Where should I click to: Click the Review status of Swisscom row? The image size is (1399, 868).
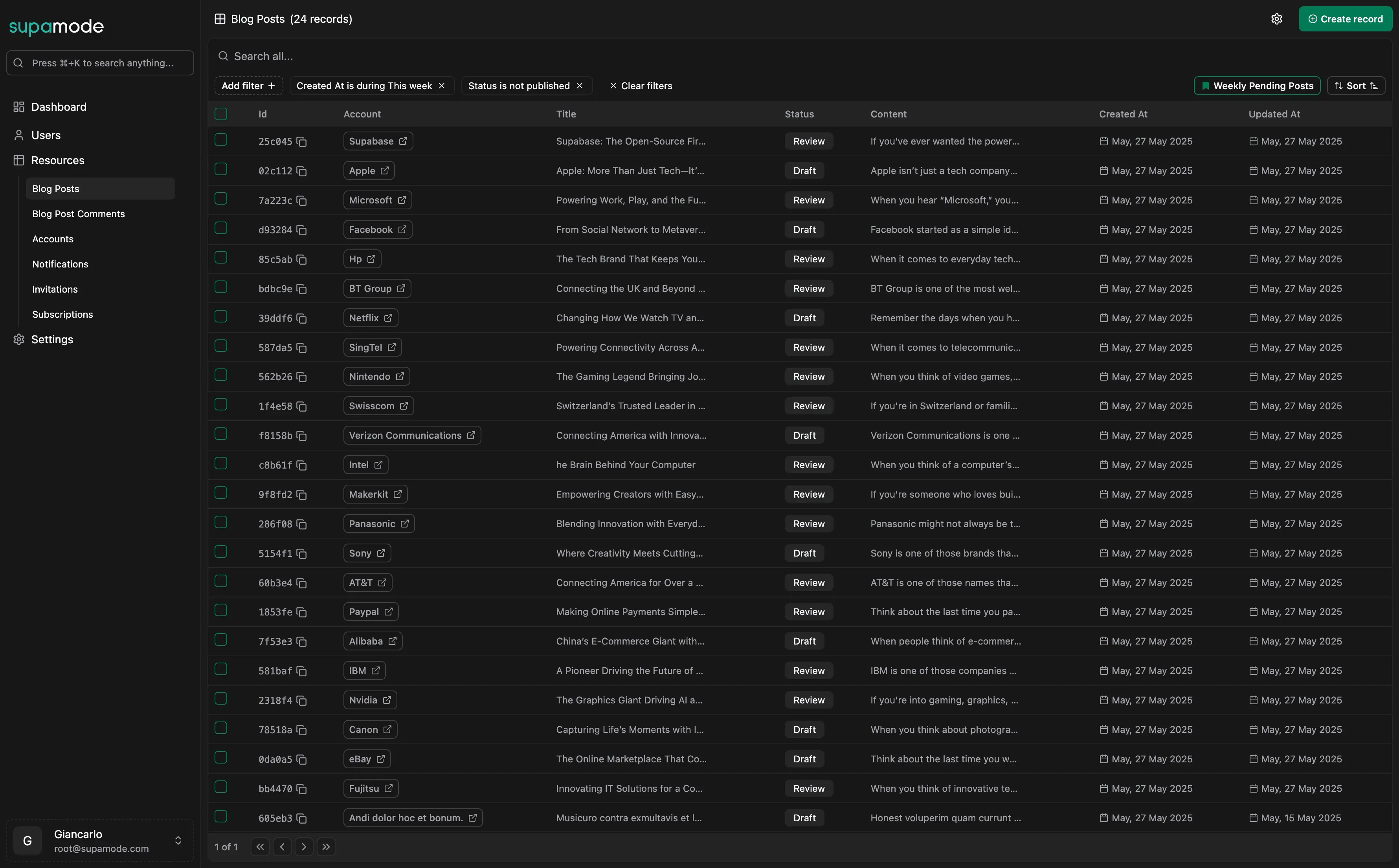click(x=809, y=406)
